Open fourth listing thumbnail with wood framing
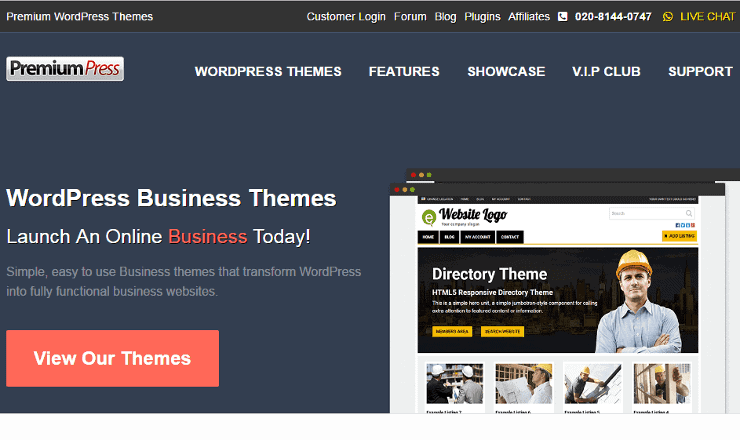The width and height of the screenshot is (740, 440). point(662,383)
